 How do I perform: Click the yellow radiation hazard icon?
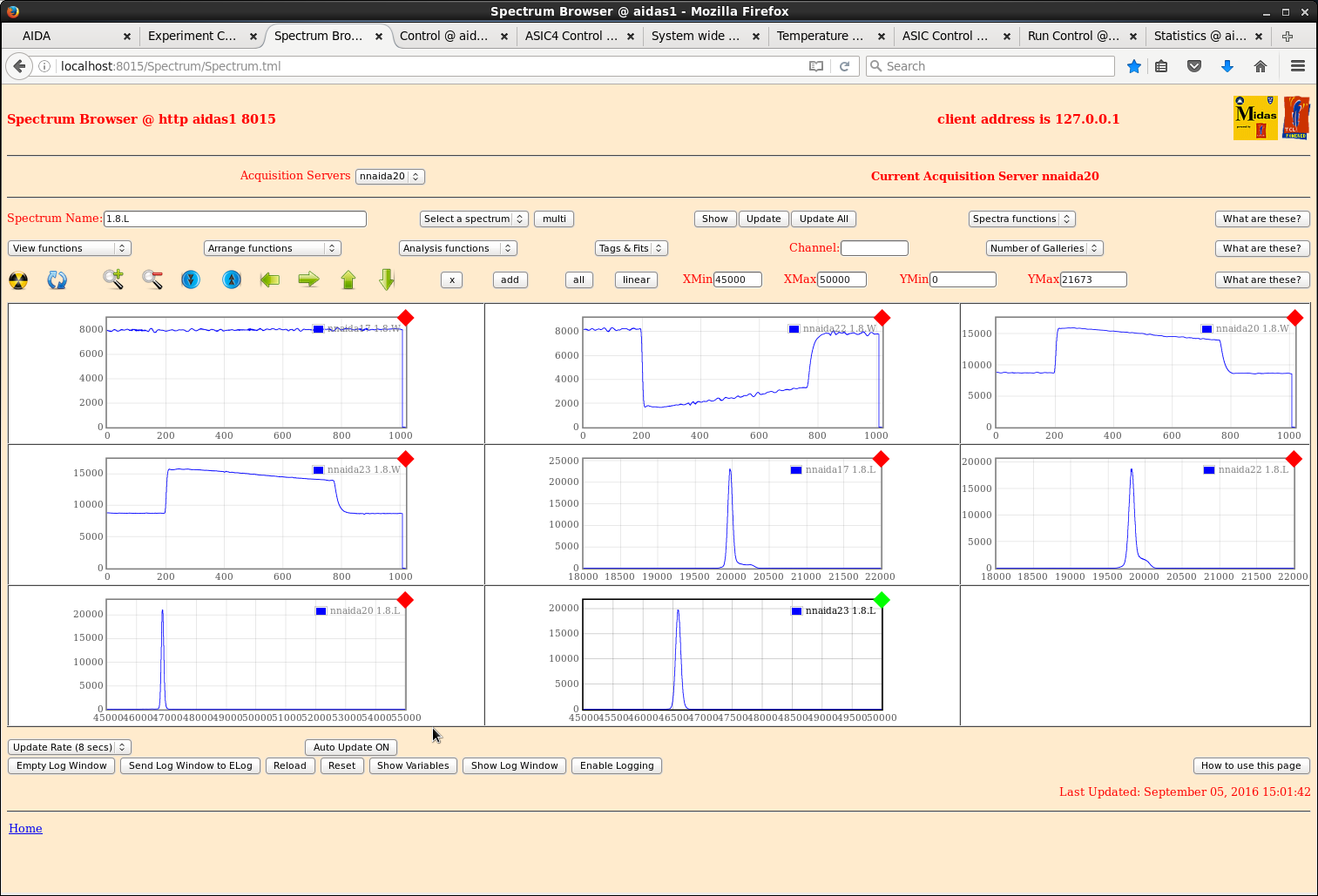point(18,280)
